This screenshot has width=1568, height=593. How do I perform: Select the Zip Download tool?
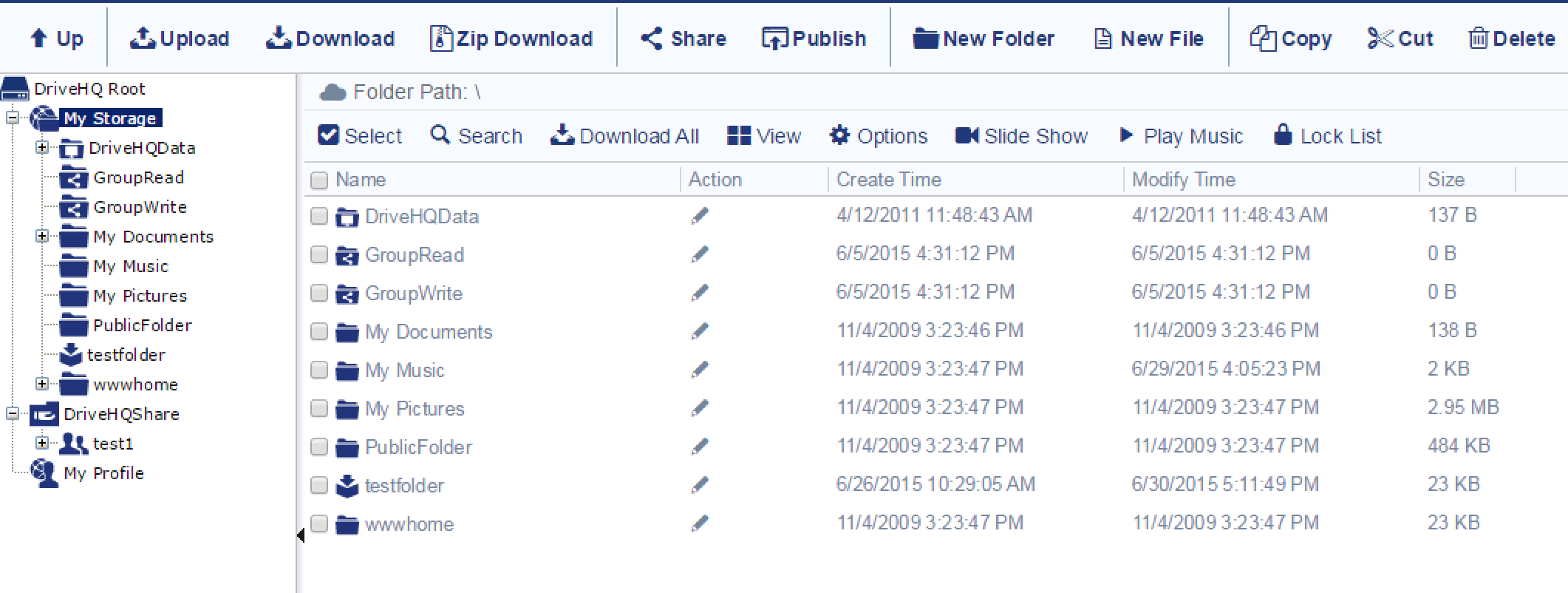(513, 38)
